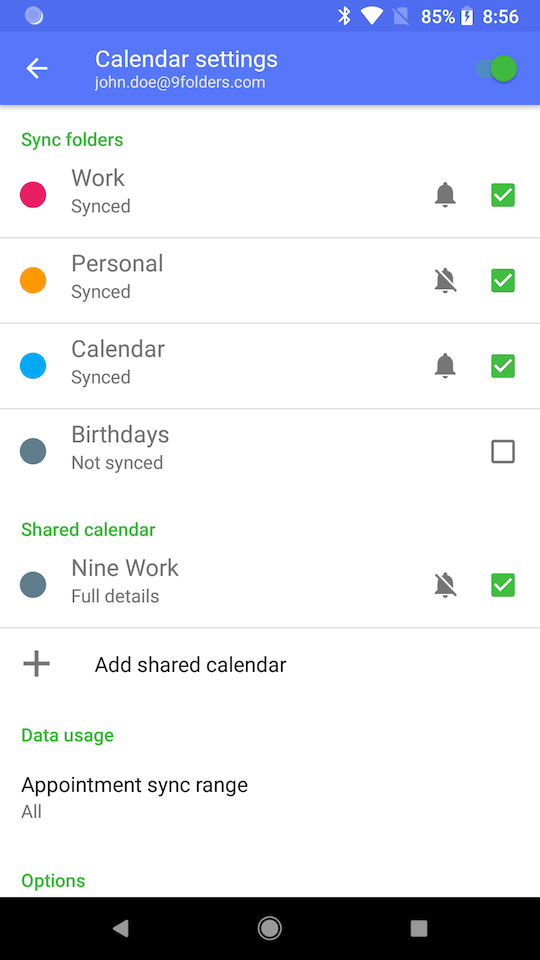This screenshot has width=540, height=960.
Task: Toggle the calendar sync switch in header
Action: coord(498,69)
